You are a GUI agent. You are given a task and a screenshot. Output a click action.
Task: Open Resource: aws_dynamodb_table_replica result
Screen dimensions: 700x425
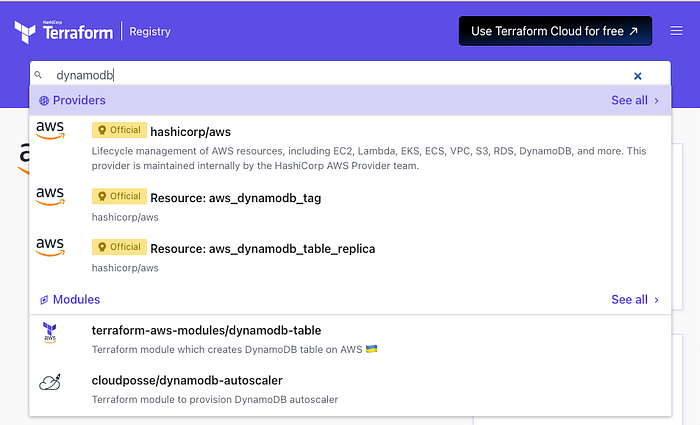pos(262,249)
